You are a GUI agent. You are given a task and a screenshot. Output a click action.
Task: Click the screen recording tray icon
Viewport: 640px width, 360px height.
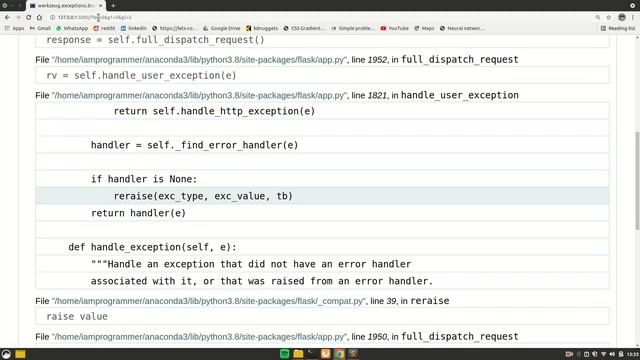[x=569, y=354]
